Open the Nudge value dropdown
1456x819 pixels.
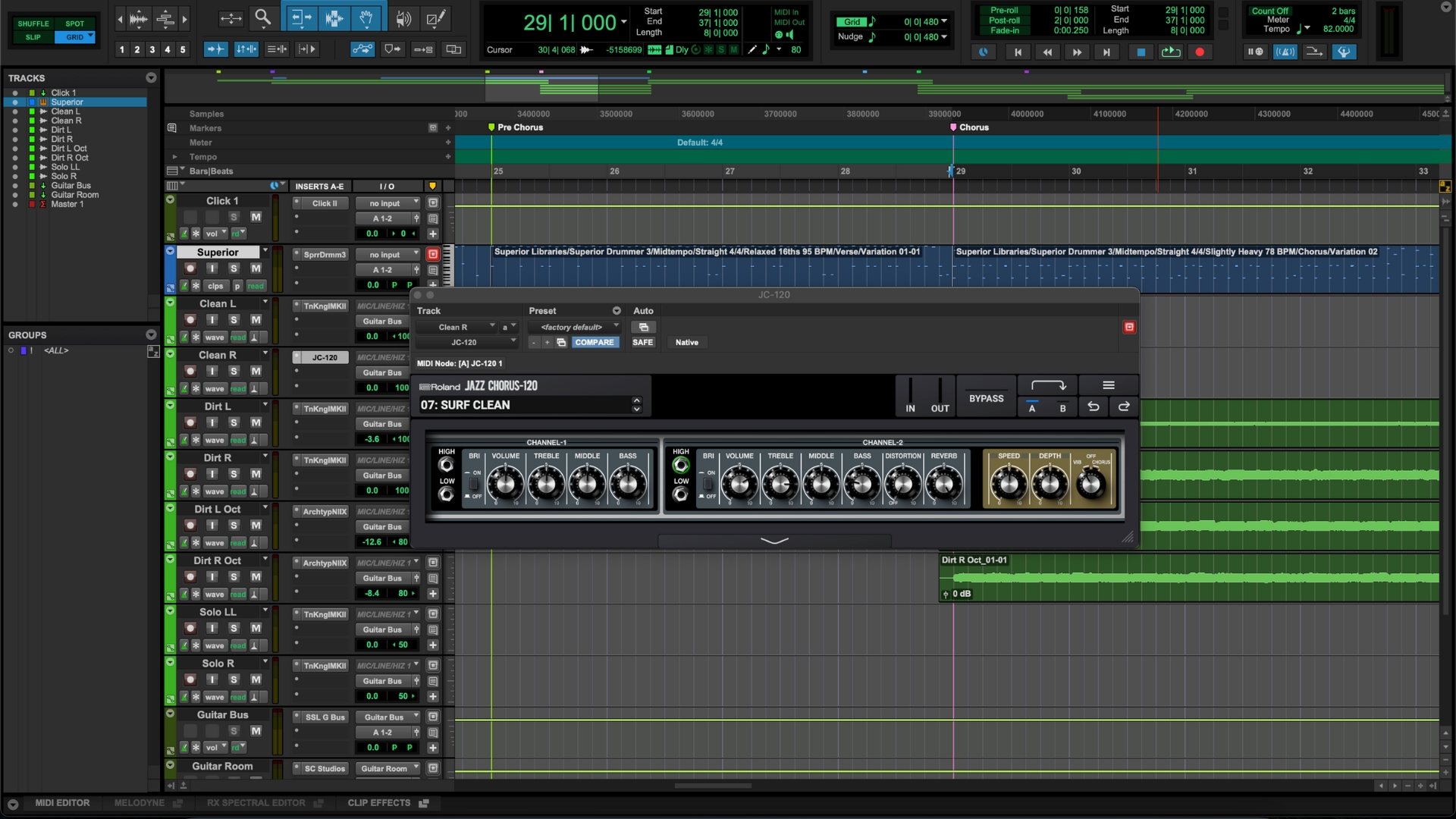[x=944, y=36]
